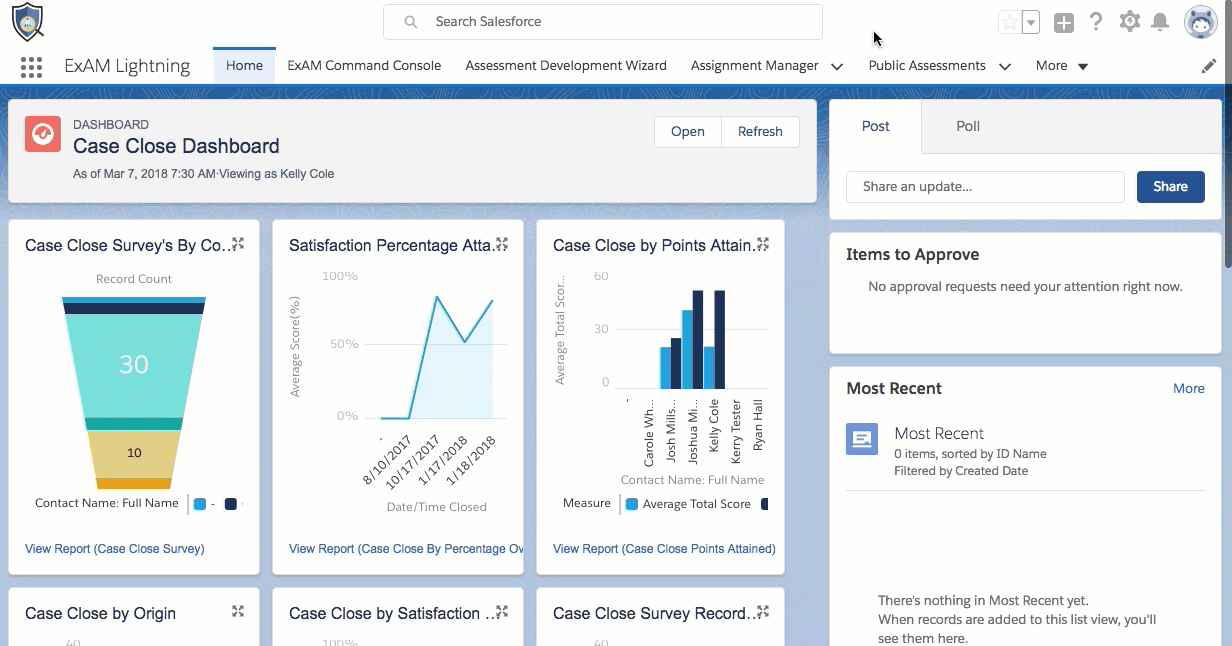Viewport: 1232px width, 646px height.
Task: Click the Josh Mills bar label
Action: pos(671,431)
